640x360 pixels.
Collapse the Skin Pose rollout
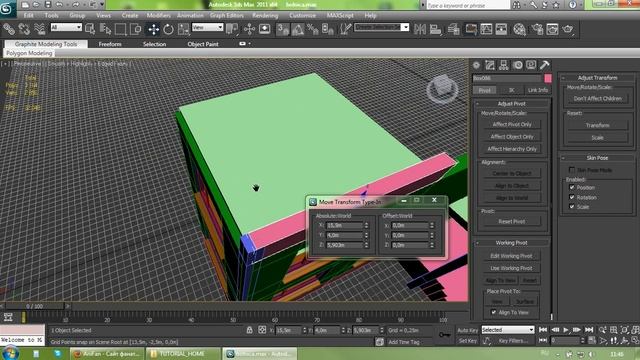597,158
